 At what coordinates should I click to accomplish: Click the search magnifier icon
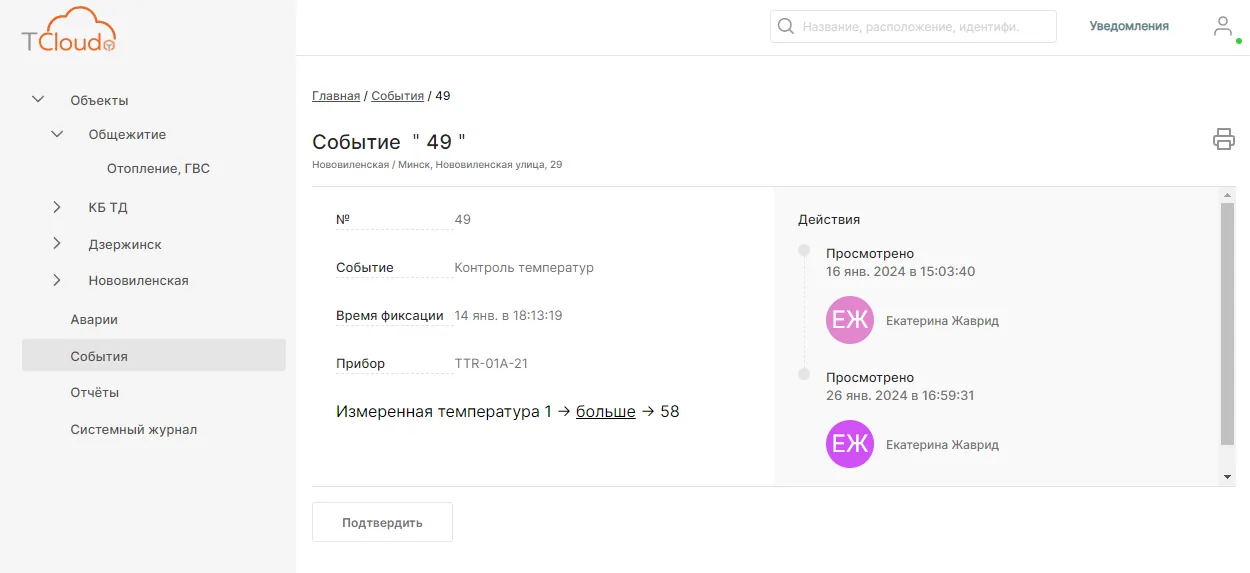click(x=786, y=26)
